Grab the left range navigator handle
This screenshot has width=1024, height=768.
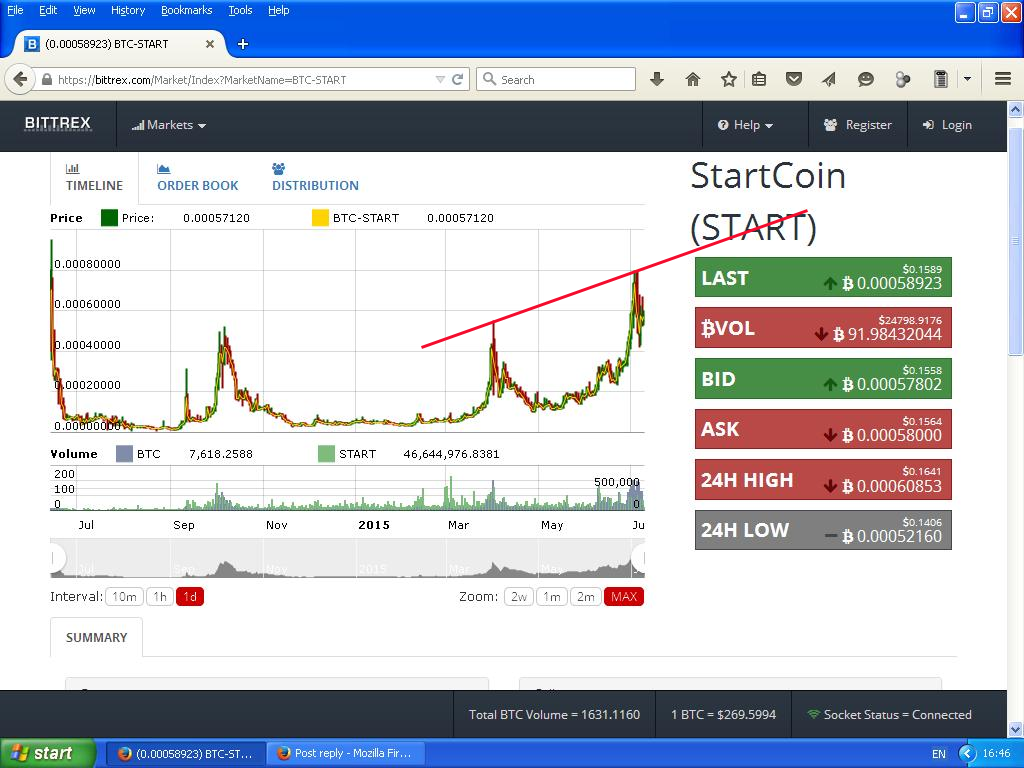point(56,558)
